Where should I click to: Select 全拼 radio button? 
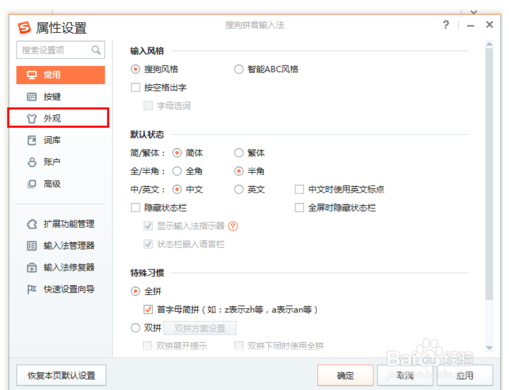[x=135, y=291]
